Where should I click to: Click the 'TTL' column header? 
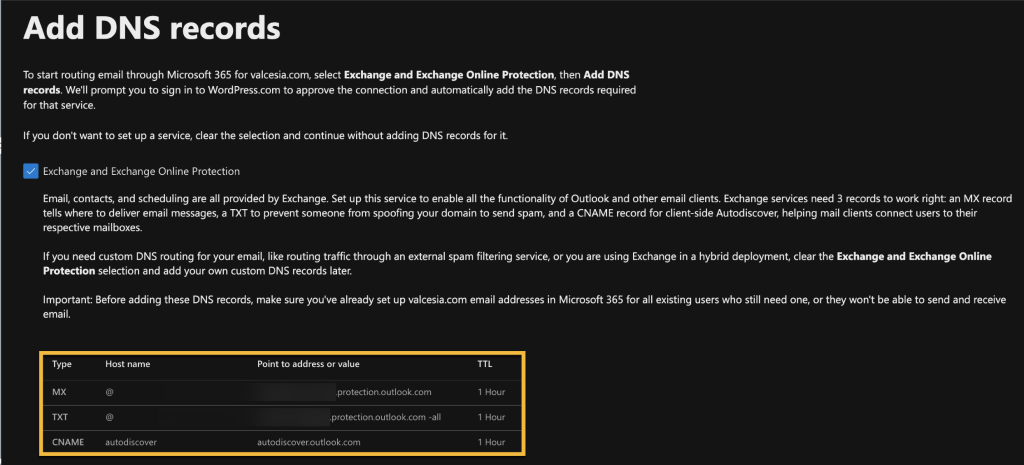484,365
